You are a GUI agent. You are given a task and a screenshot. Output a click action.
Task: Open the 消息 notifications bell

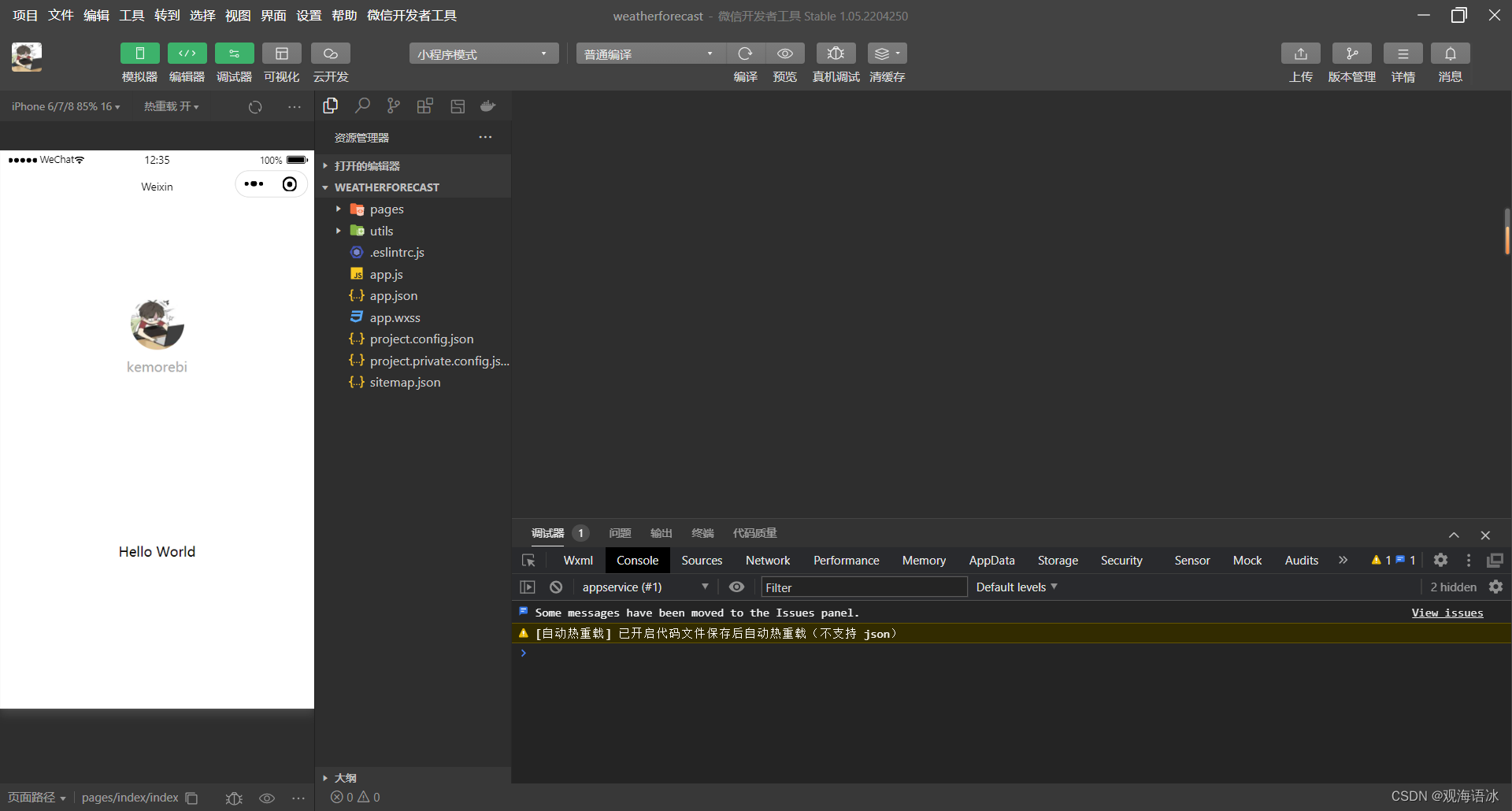pos(1451,54)
